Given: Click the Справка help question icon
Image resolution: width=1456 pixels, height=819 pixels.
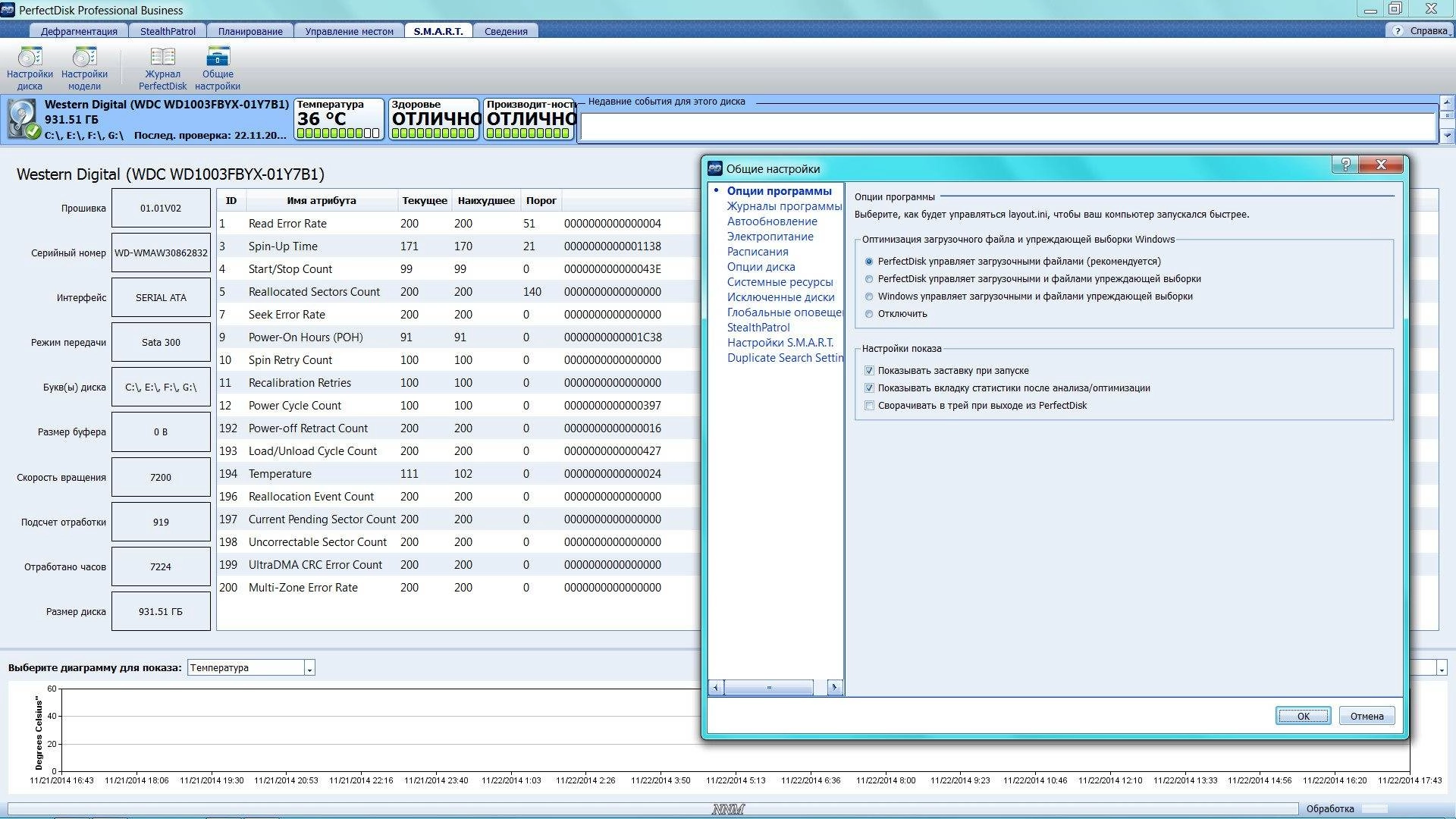Looking at the screenshot, I should tap(1398, 31).
